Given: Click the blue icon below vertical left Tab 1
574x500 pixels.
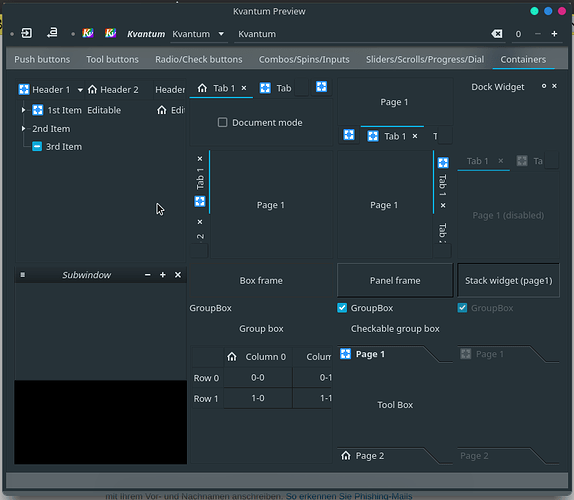Looking at the screenshot, I should click(200, 201).
